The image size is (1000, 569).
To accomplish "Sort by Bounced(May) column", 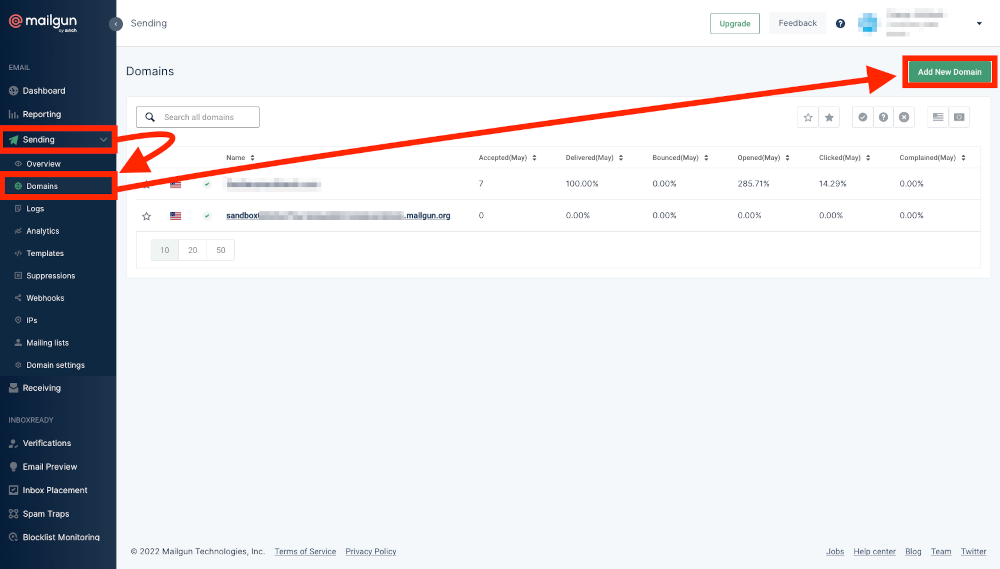I will click(680, 158).
